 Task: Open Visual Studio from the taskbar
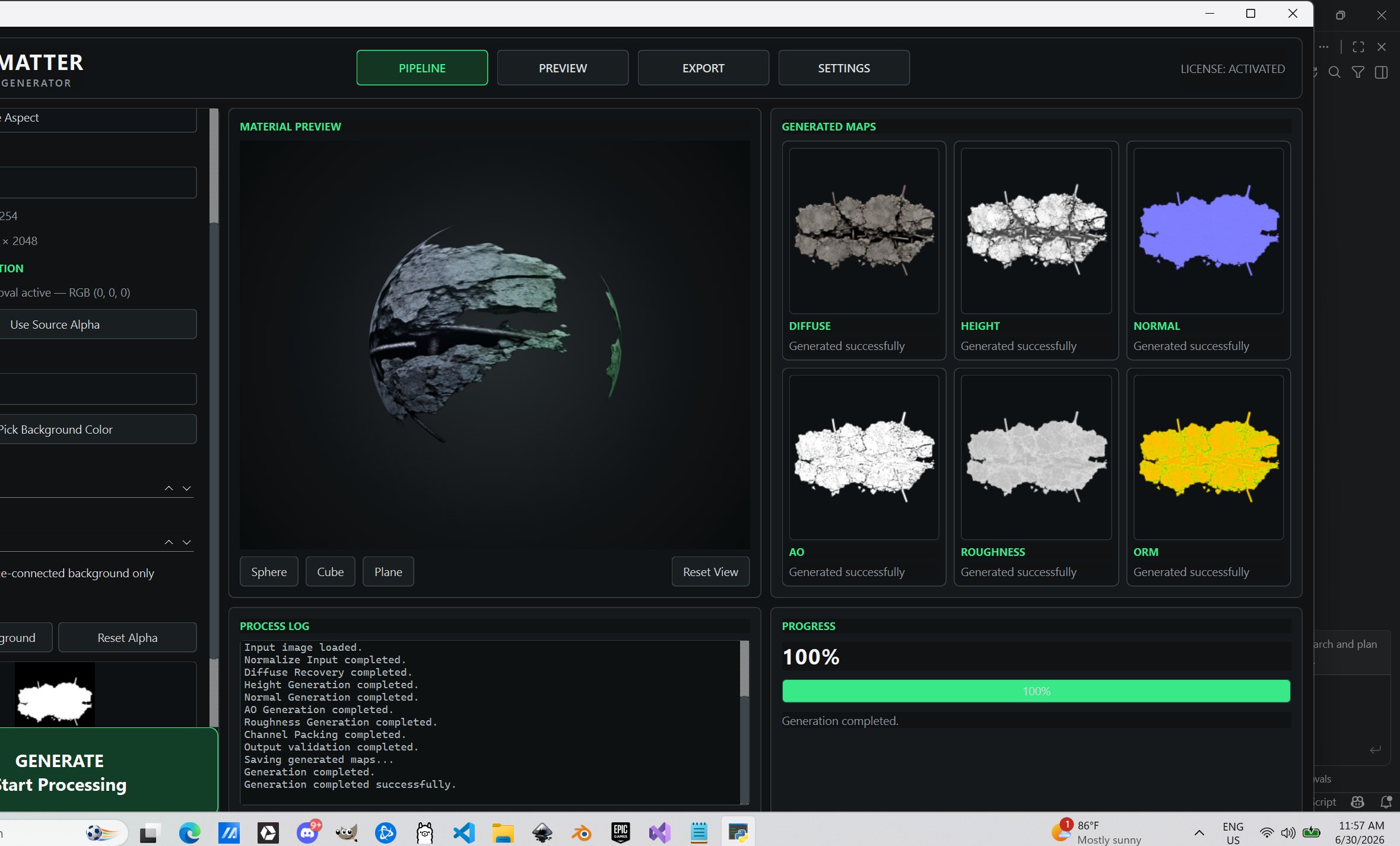coord(660,833)
